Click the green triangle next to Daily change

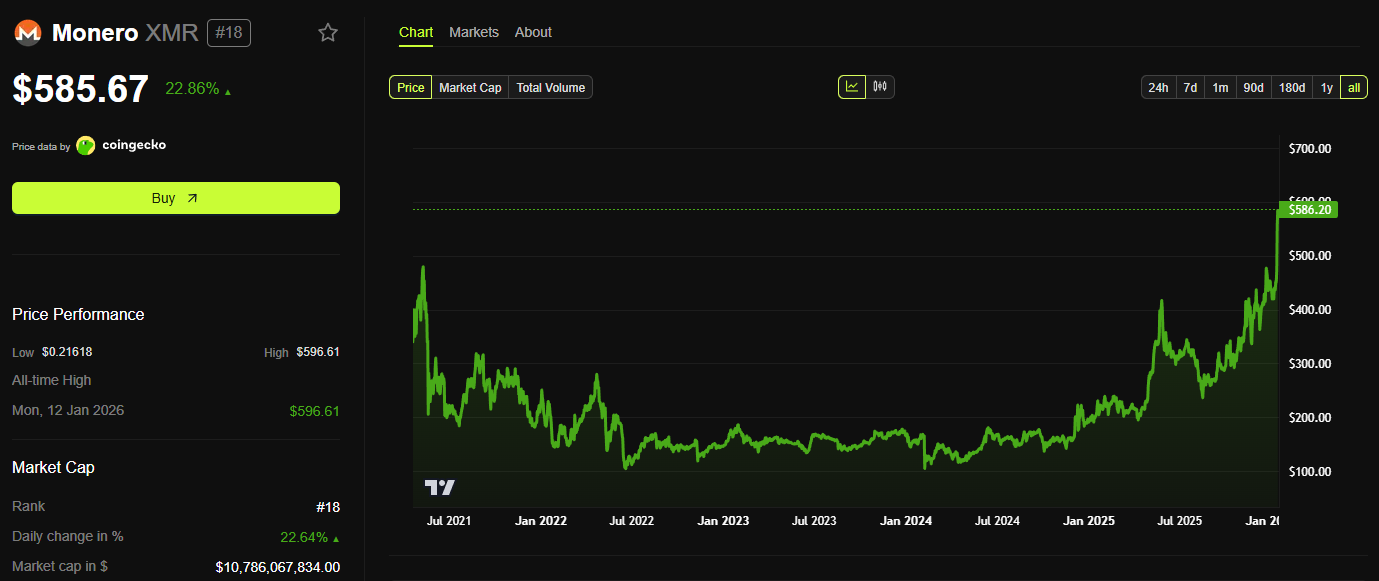coord(335,536)
